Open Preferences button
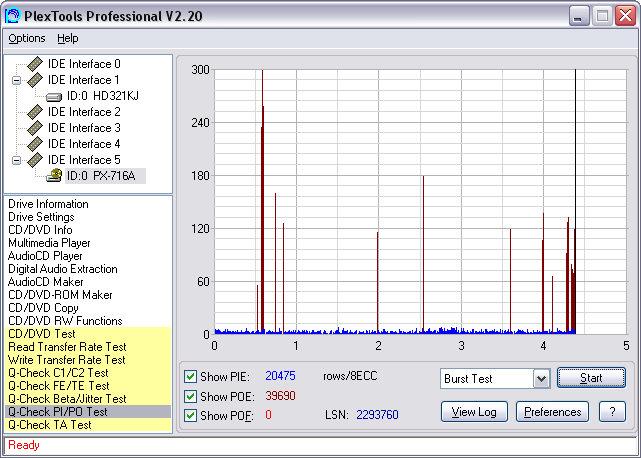The width and height of the screenshot is (641, 458). (x=552, y=412)
